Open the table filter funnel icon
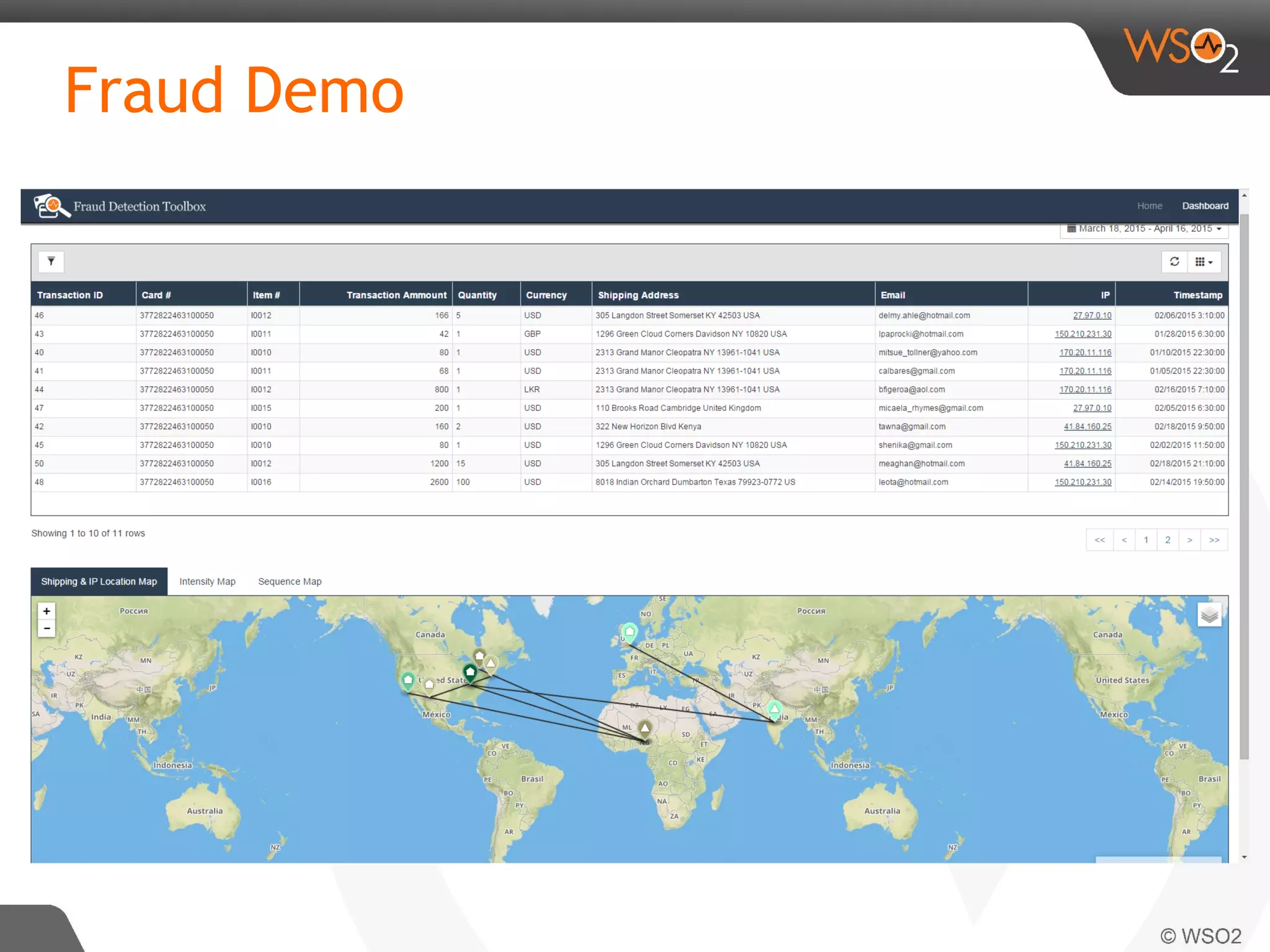This screenshot has width=1270, height=952. point(51,262)
